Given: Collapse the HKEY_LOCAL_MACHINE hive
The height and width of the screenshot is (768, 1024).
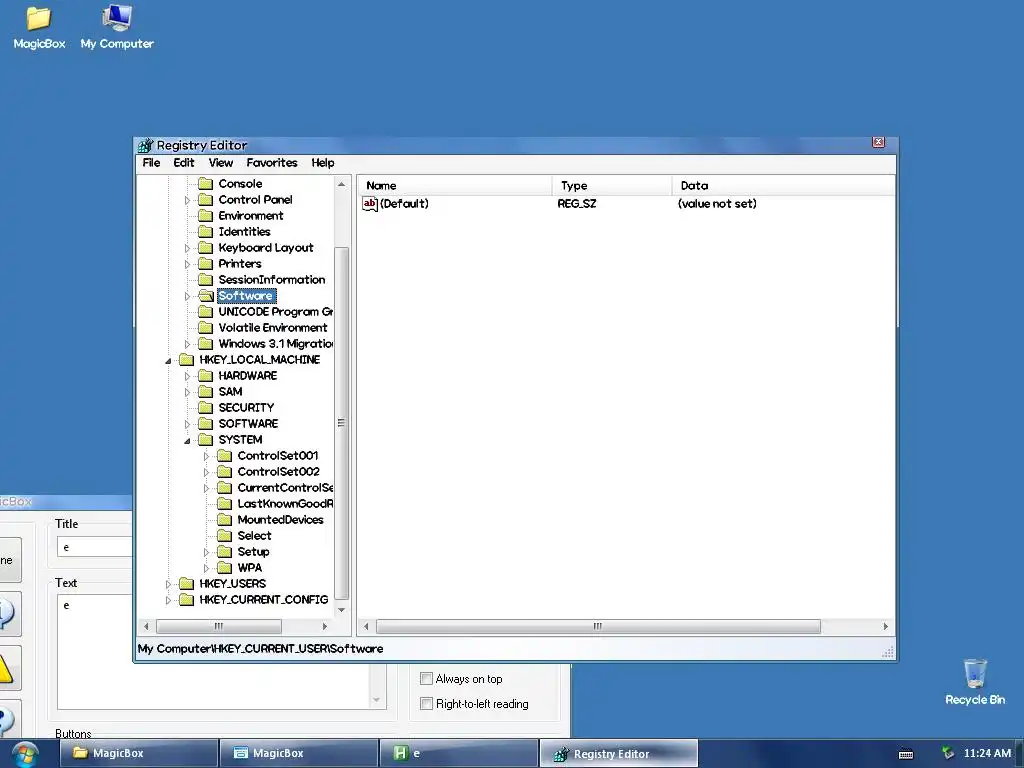Looking at the screenshot, I should coord(168,360).
